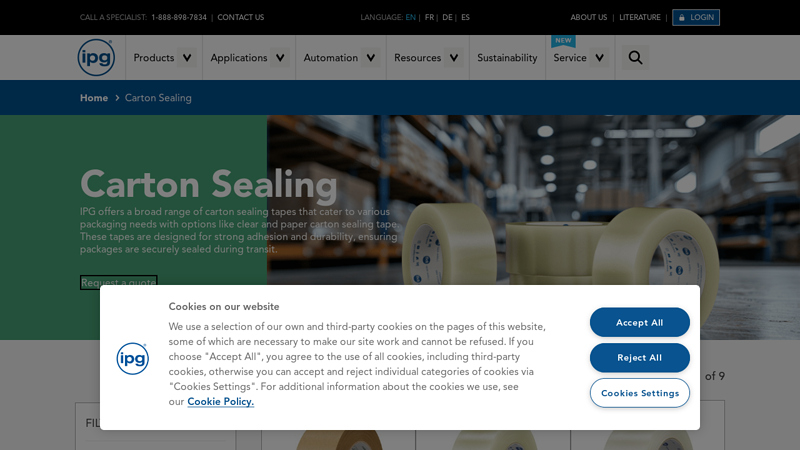Open Cookies Settings
Image resolution: width=800 pixels, height=450 pixels.
click(x=639, y=393)
